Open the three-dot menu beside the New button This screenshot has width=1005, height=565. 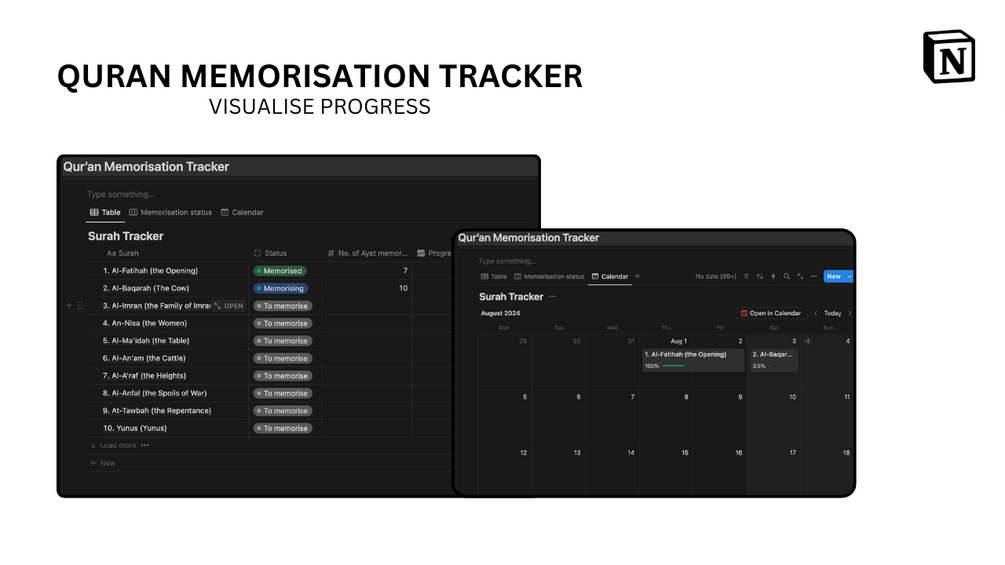(813, 277)
